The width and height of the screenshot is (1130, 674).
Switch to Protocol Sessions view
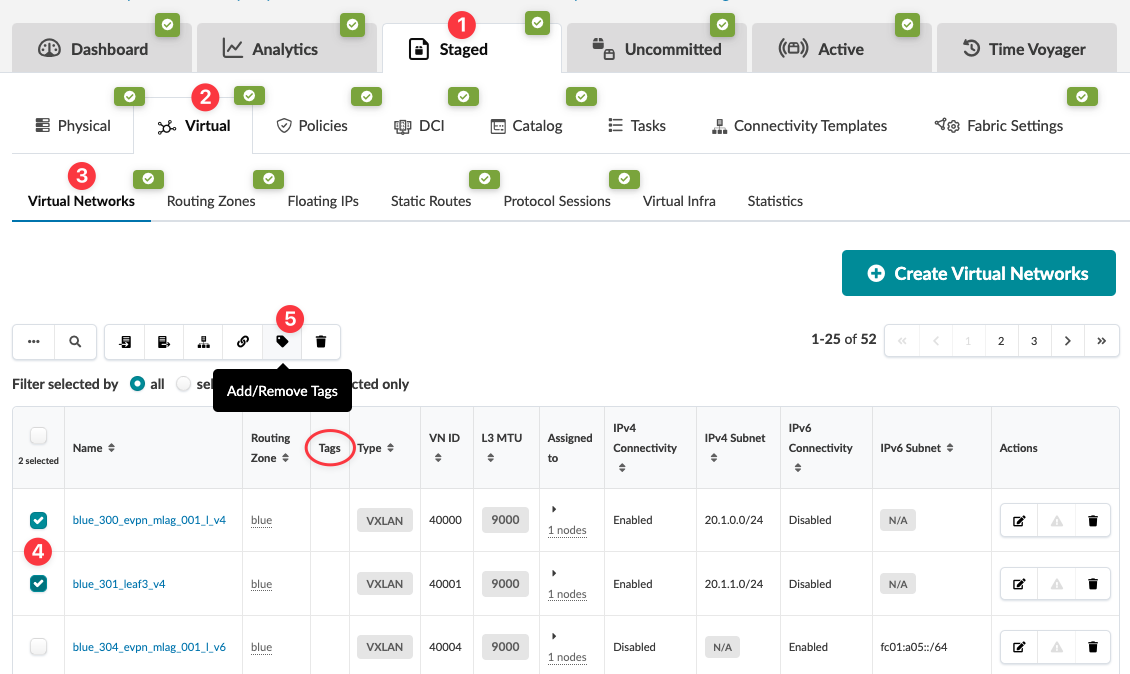[x=557, y=201]
